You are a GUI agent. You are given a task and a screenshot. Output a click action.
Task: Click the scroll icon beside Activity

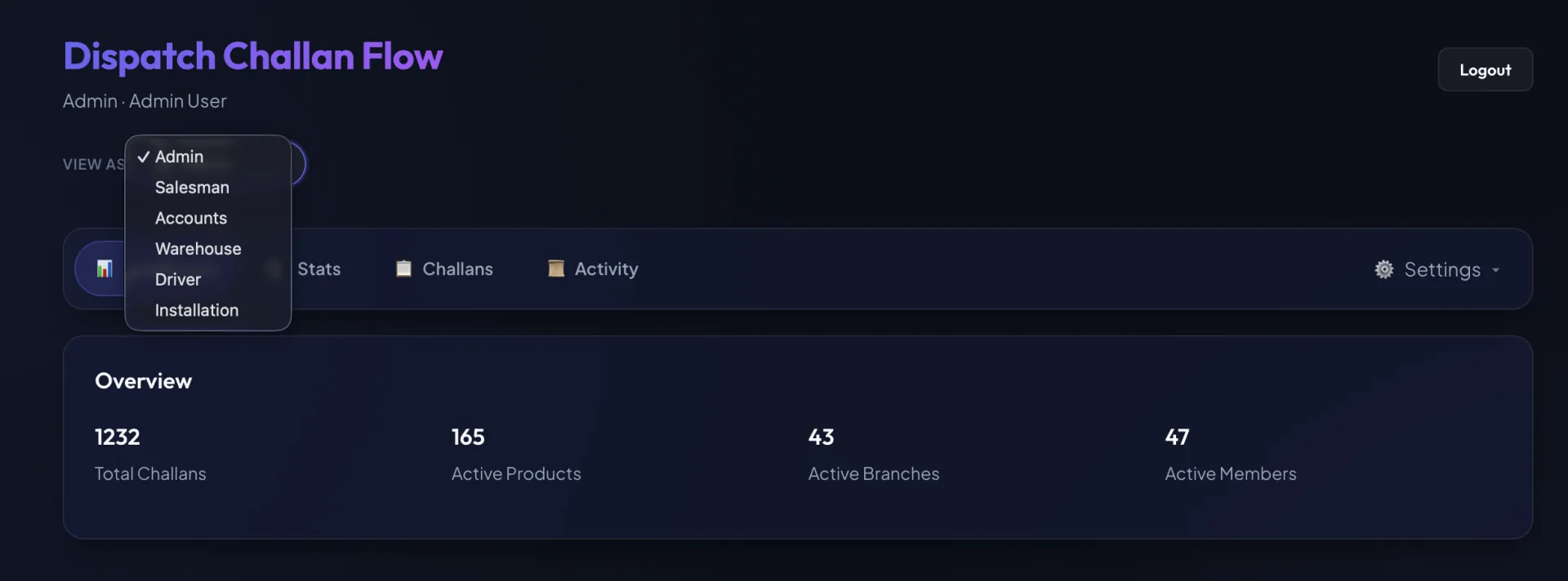tap(556, 268)
